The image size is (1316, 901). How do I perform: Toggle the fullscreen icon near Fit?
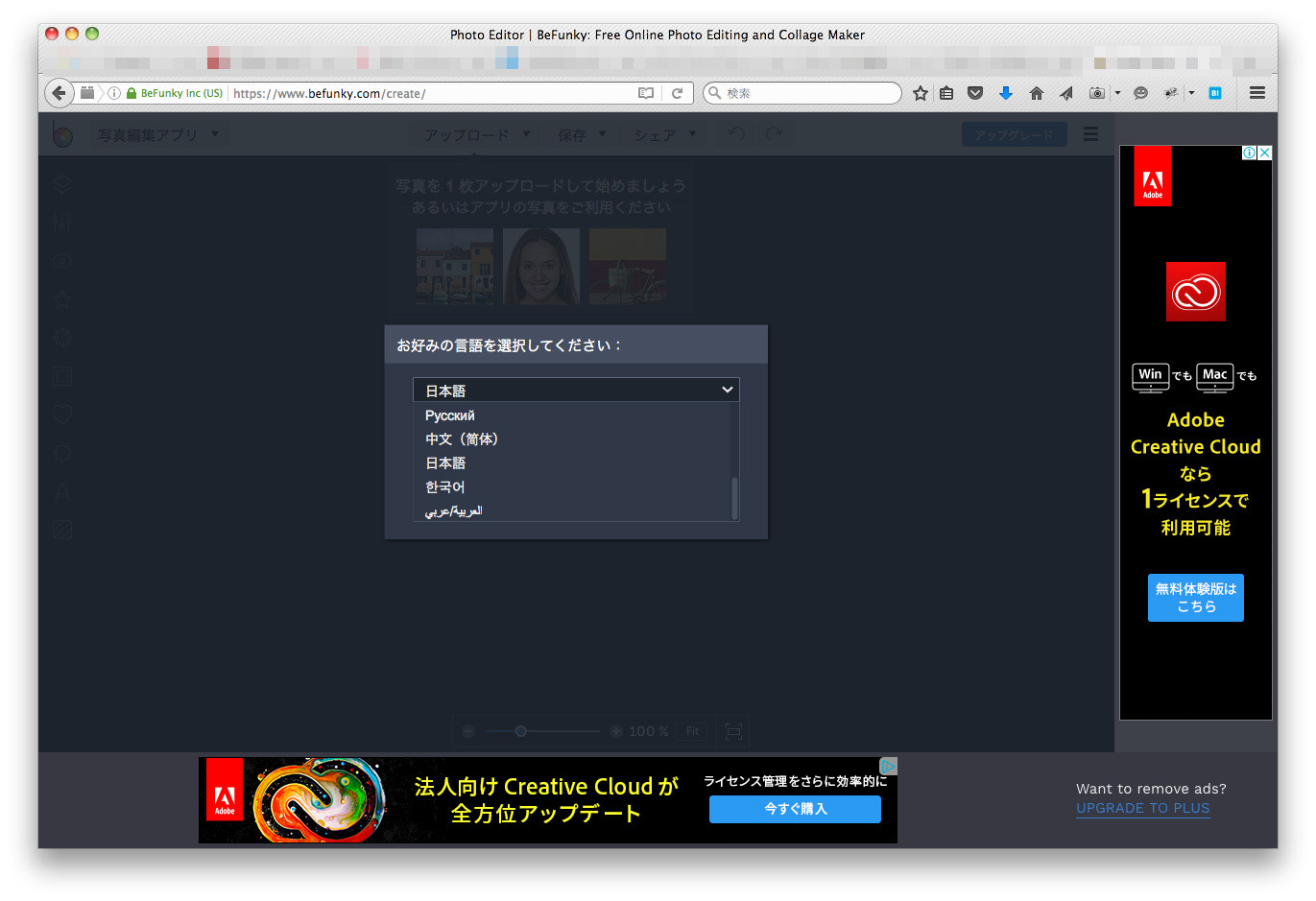pos(733,731)
